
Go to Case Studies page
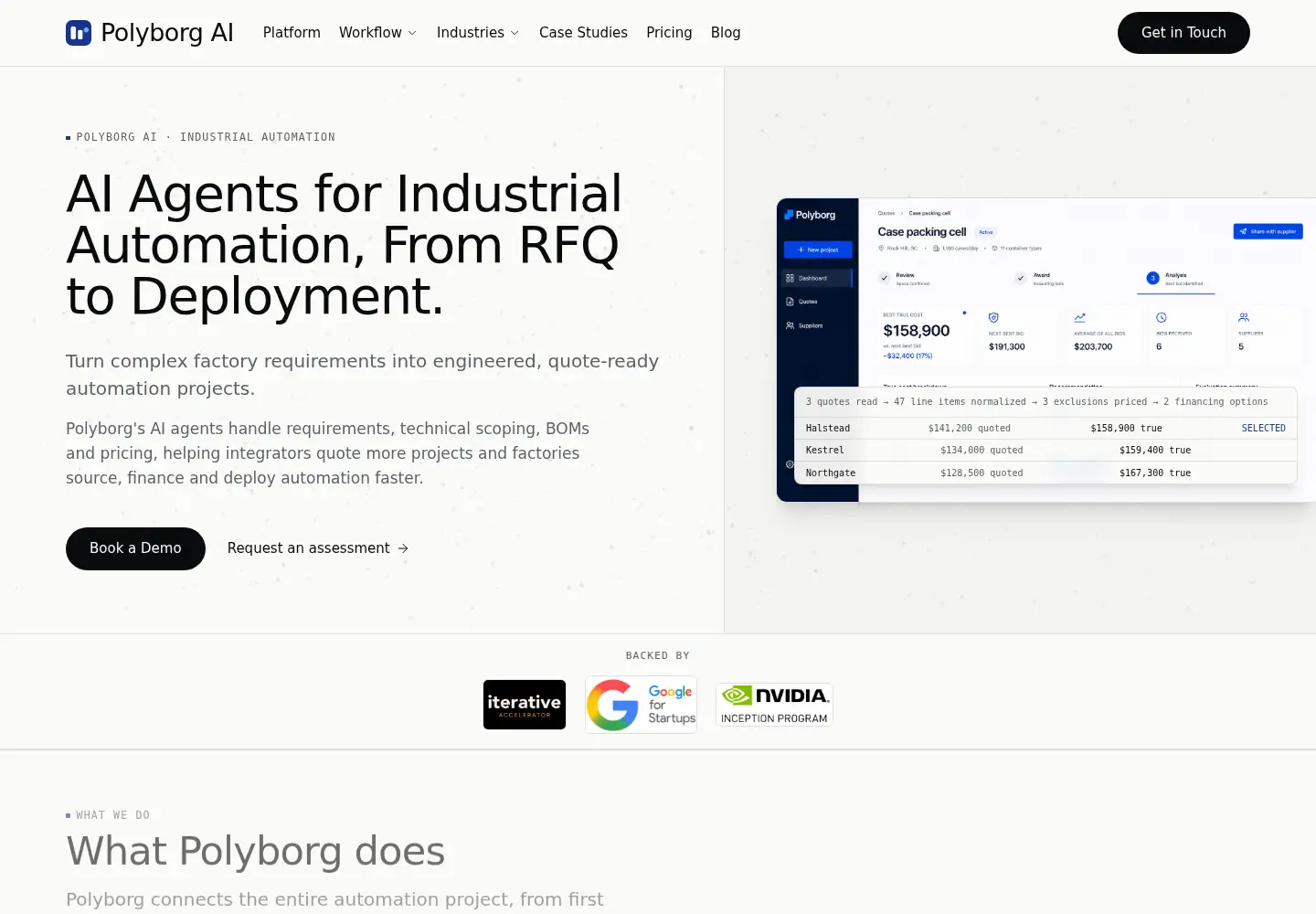point(583,33)
